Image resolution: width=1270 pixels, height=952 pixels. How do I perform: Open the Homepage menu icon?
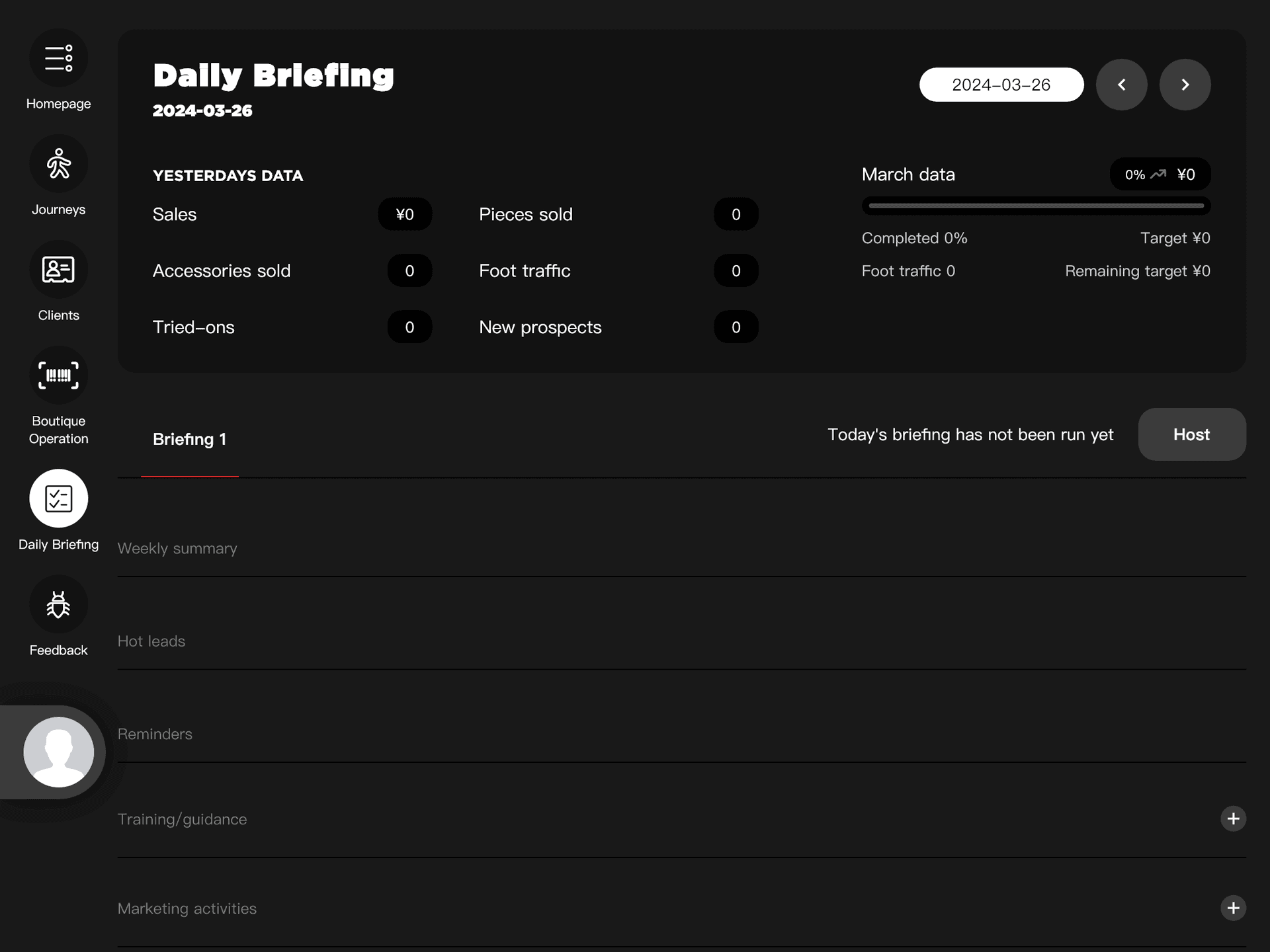58,58
